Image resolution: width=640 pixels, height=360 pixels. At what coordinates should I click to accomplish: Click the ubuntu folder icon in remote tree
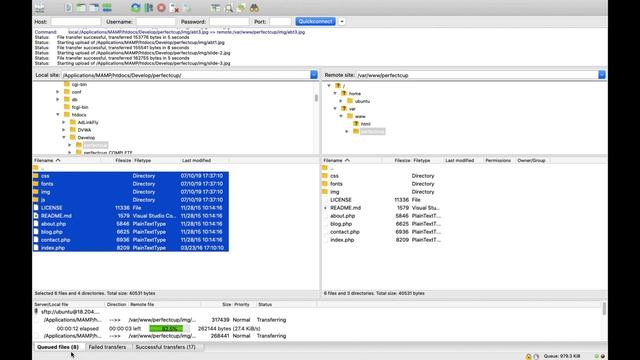pyautogui.click(x=350, y=101)
